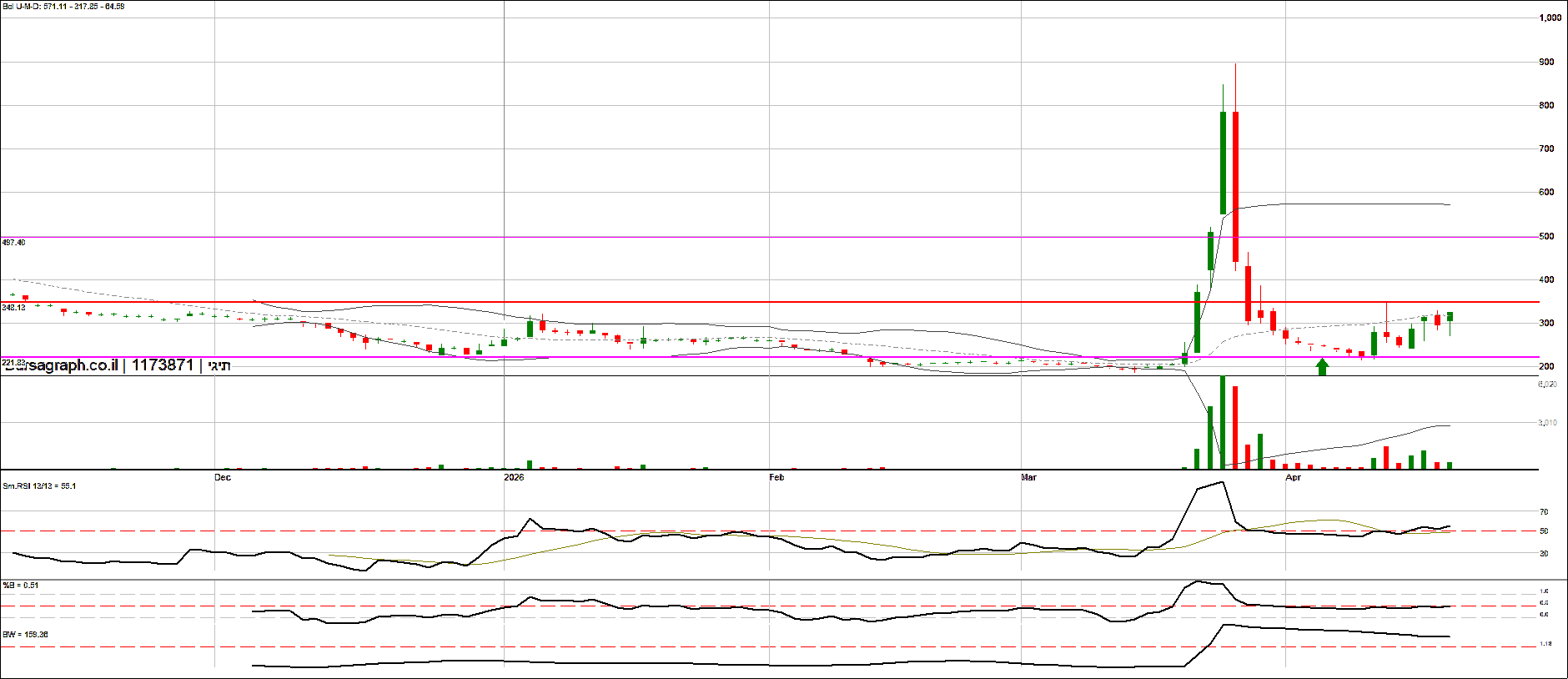This screenshot has width=1568, height=679.
Task: Click the green up arrow signal marker
Action: [1322, 367]
